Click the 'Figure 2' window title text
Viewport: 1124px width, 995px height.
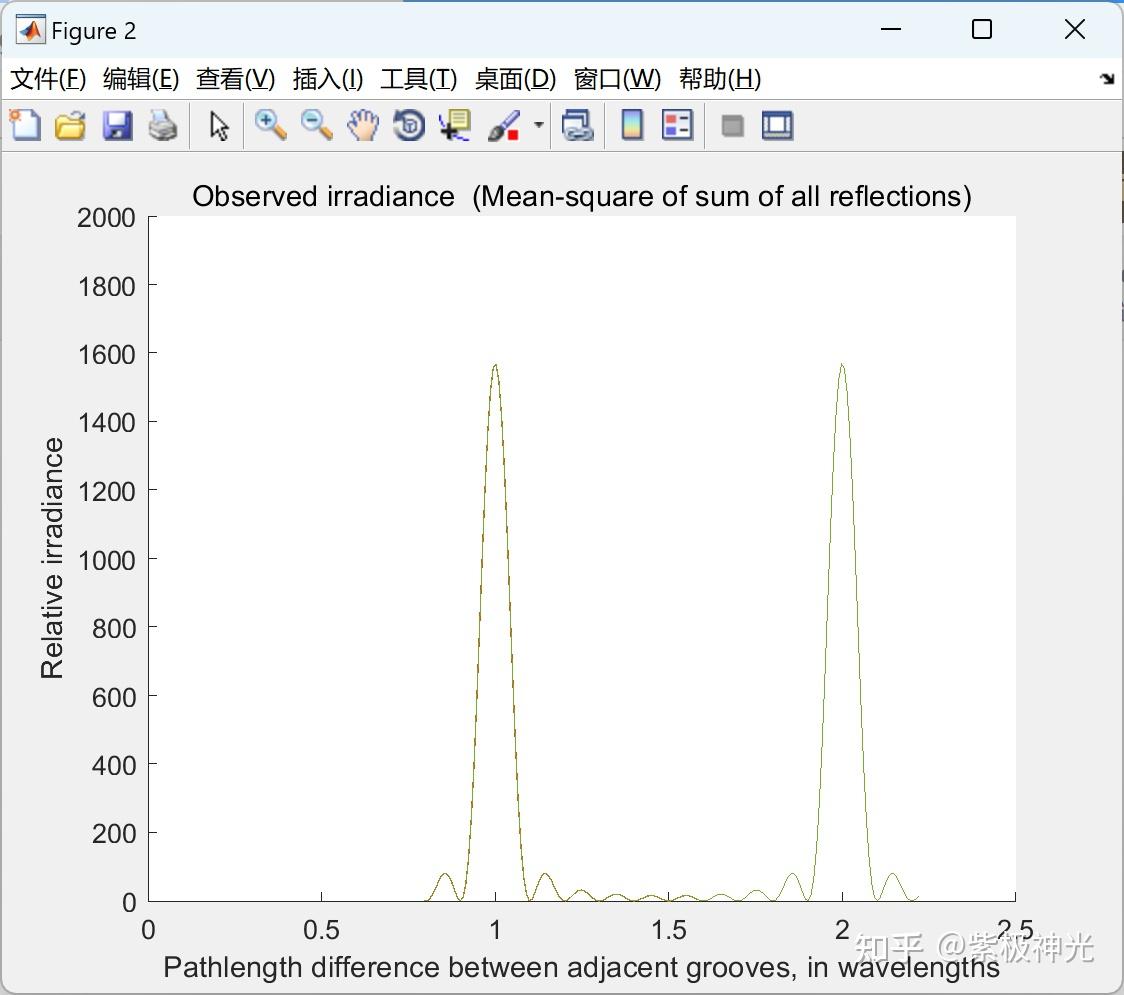coord(94,31)
